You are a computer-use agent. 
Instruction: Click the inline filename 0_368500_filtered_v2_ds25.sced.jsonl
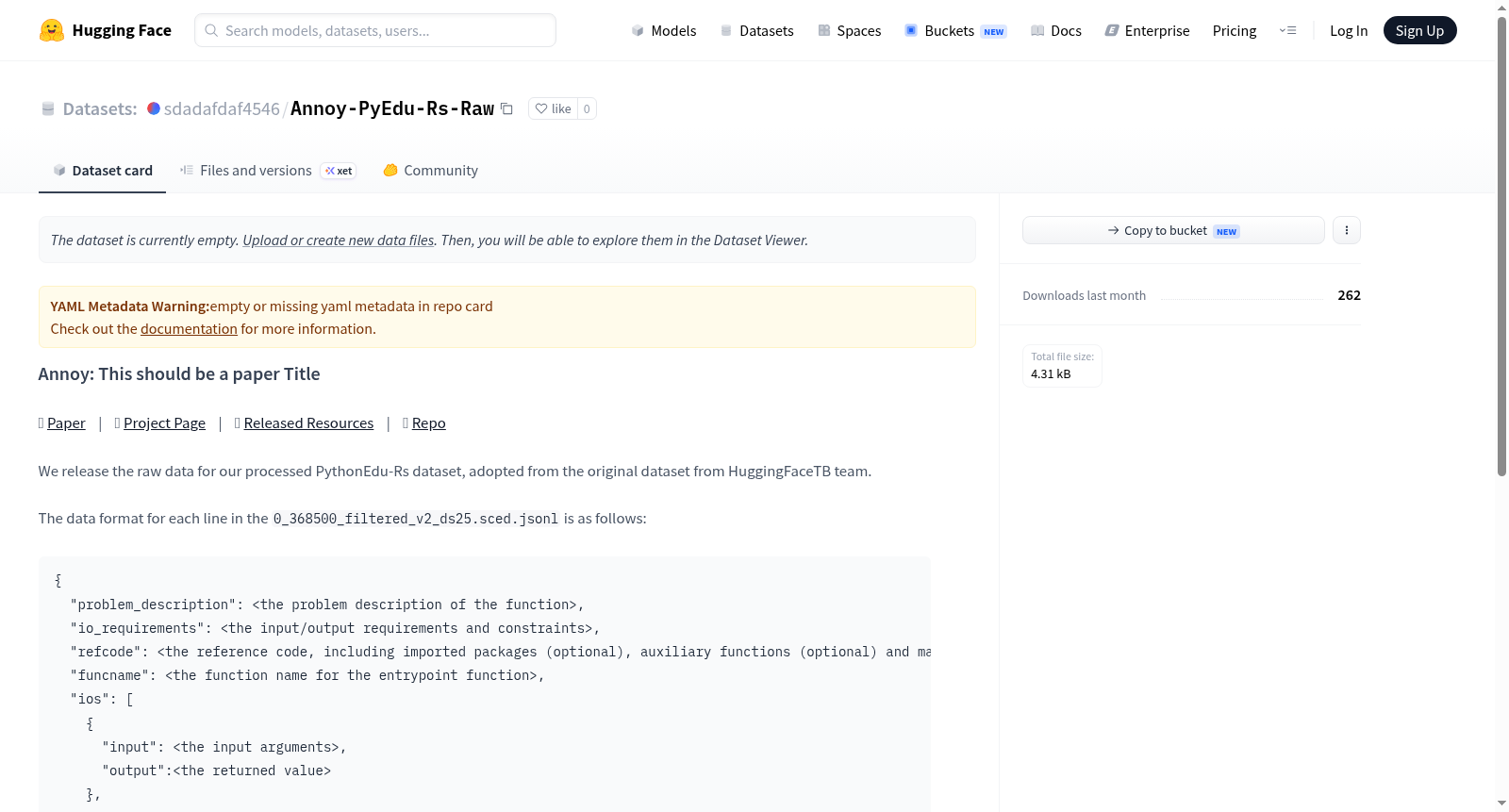pos(416,519)
